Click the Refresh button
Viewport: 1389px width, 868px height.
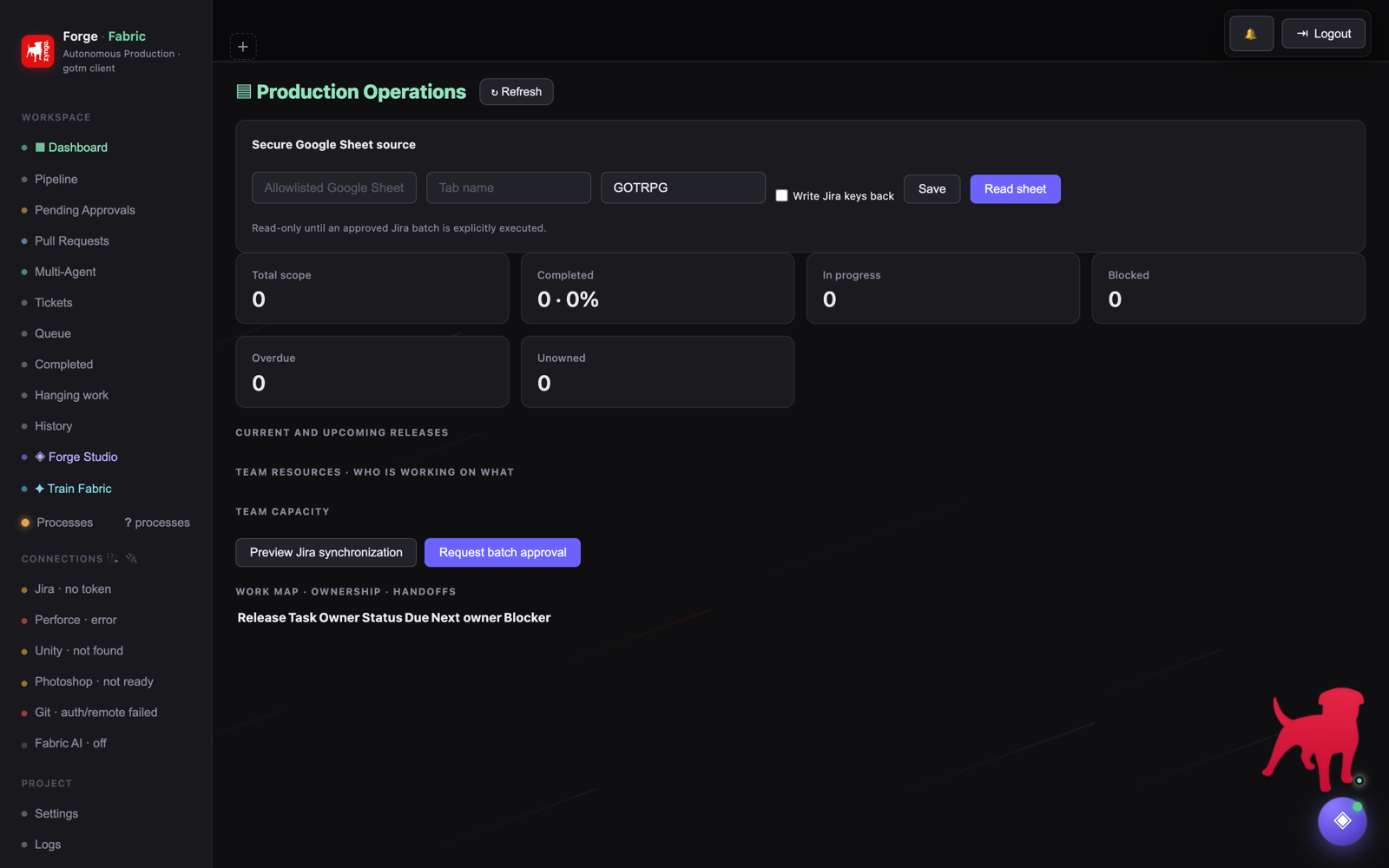(517, 92)
